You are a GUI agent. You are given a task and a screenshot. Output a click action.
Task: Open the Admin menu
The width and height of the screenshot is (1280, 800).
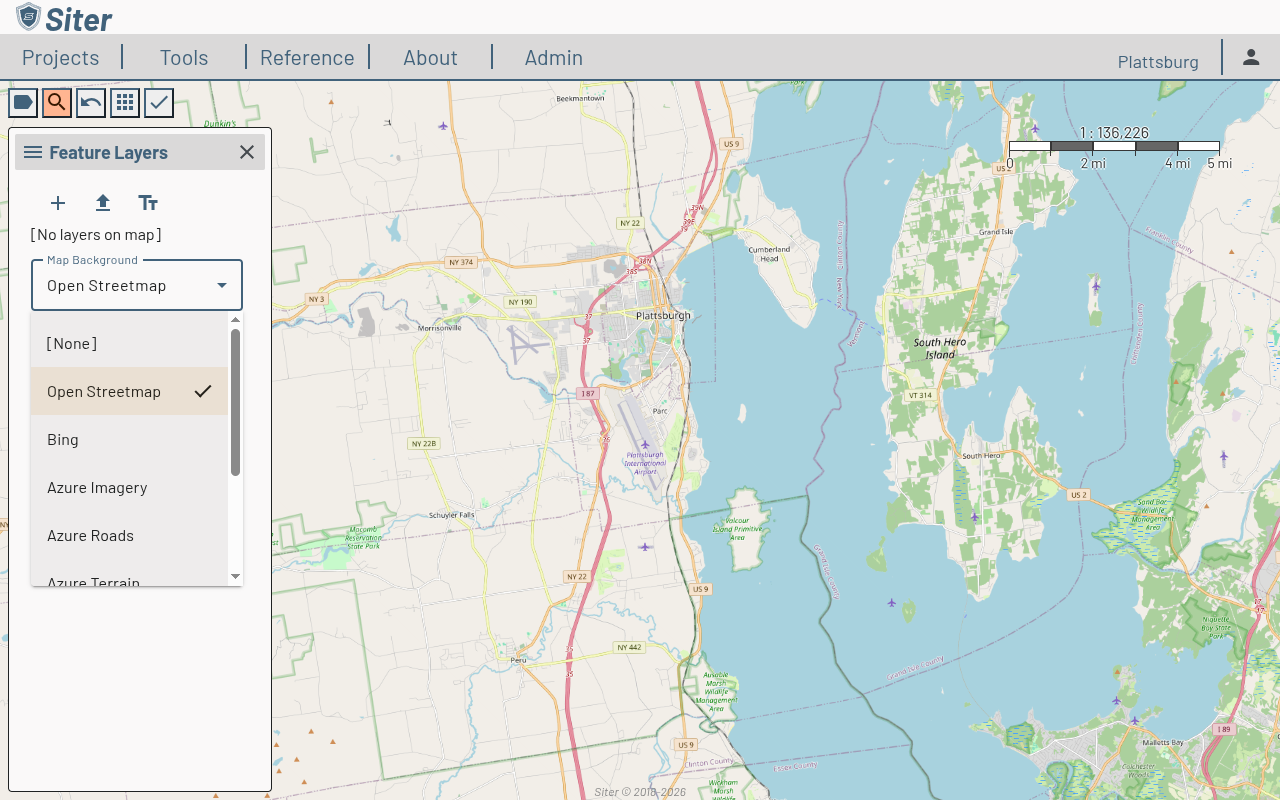(553, 57)
